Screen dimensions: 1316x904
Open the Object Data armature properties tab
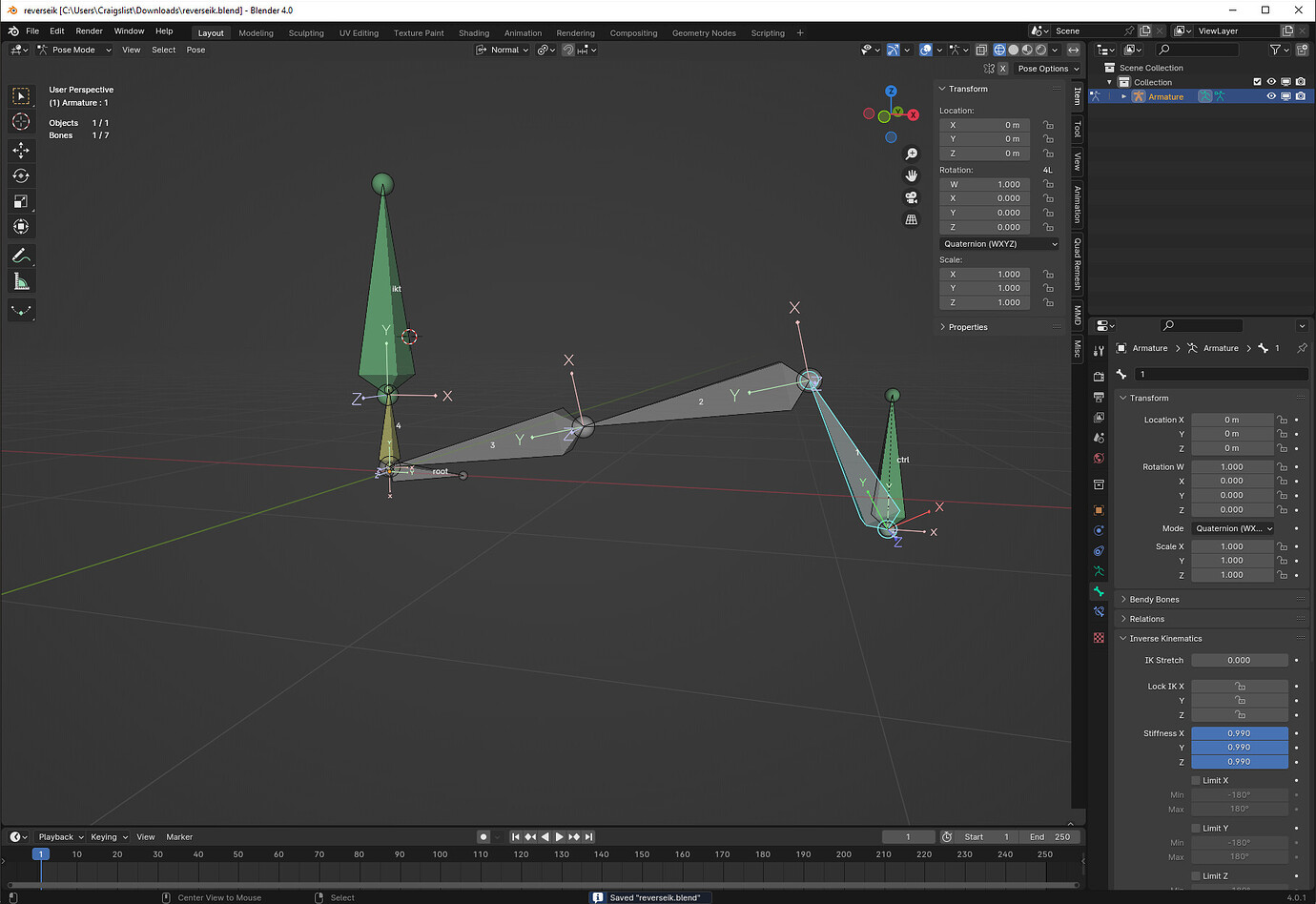(1099, 571)
